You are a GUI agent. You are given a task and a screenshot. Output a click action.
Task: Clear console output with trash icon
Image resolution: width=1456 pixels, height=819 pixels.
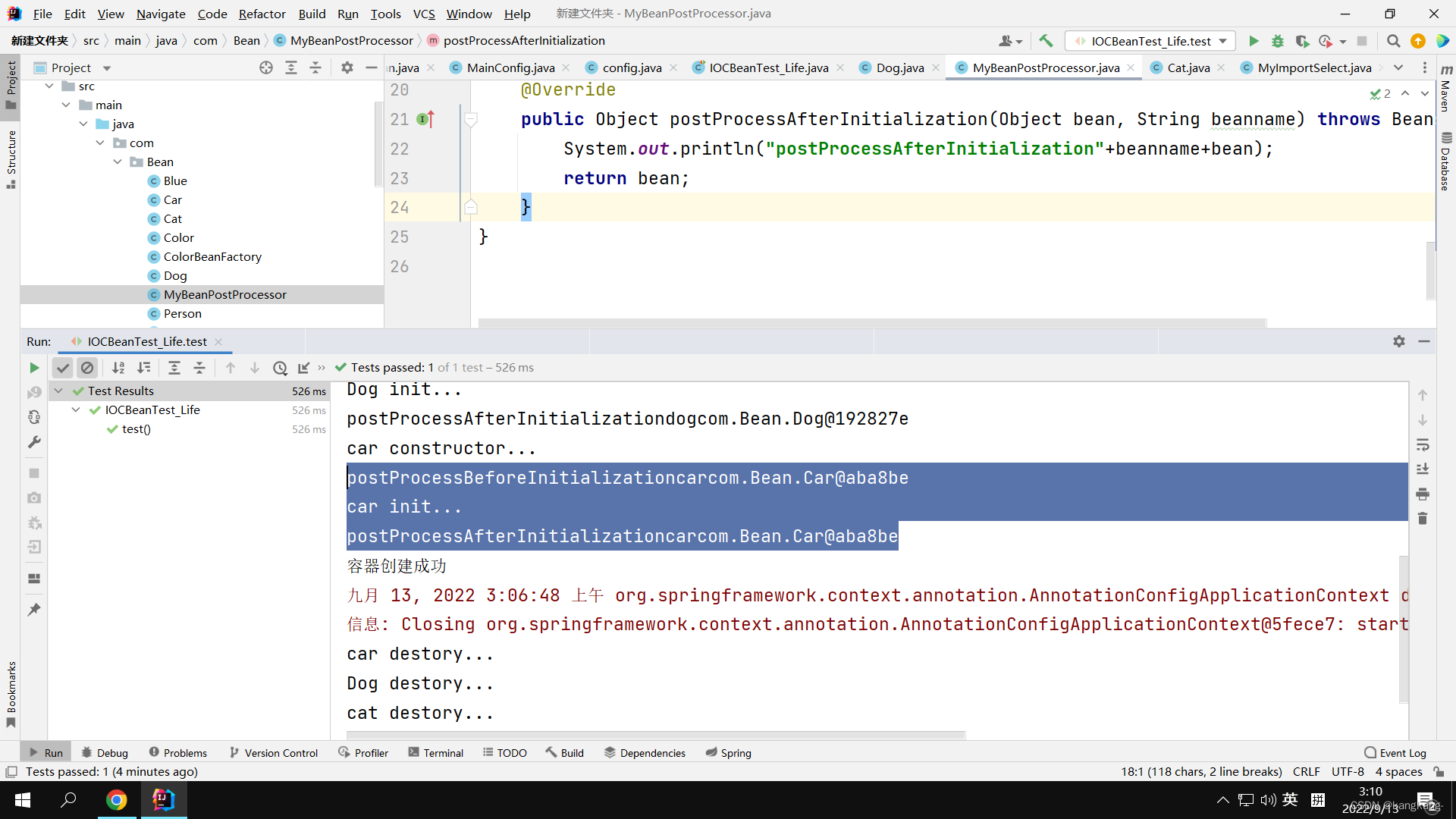pyautogui.click(x=1423, y=519)
